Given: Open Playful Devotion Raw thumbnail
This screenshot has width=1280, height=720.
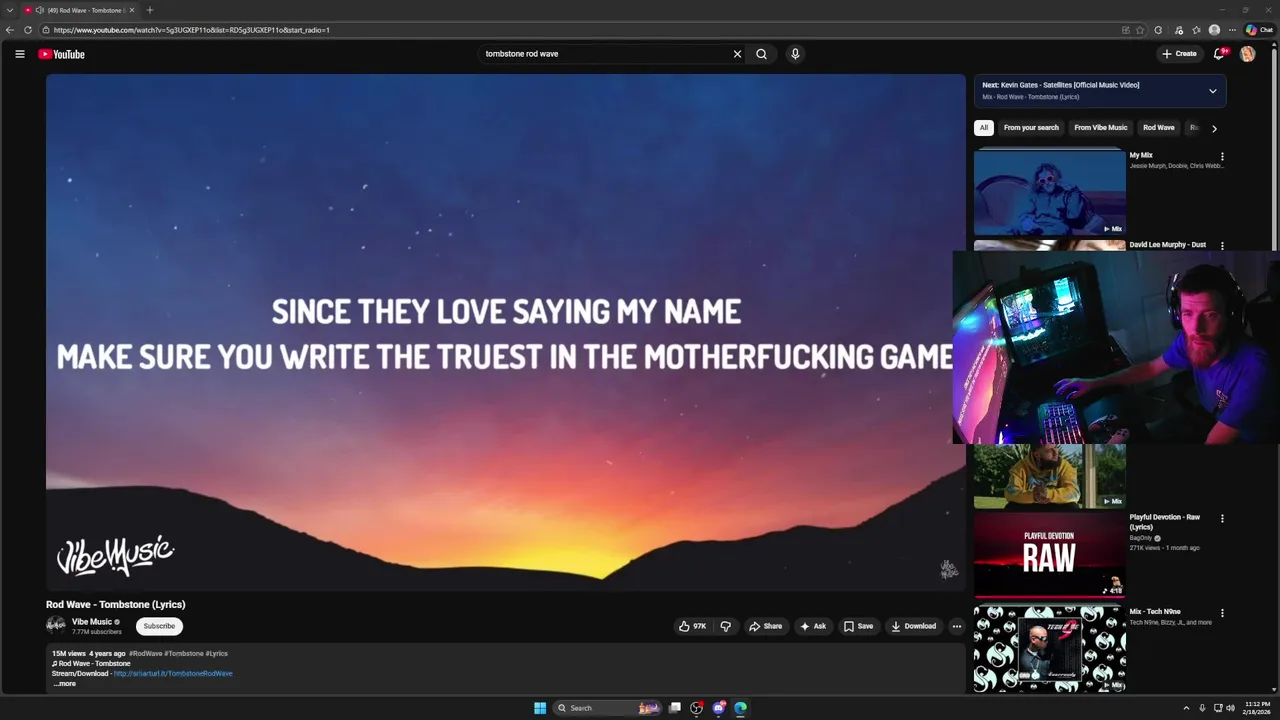Looking at the screenshot, I should (1050, 555).
